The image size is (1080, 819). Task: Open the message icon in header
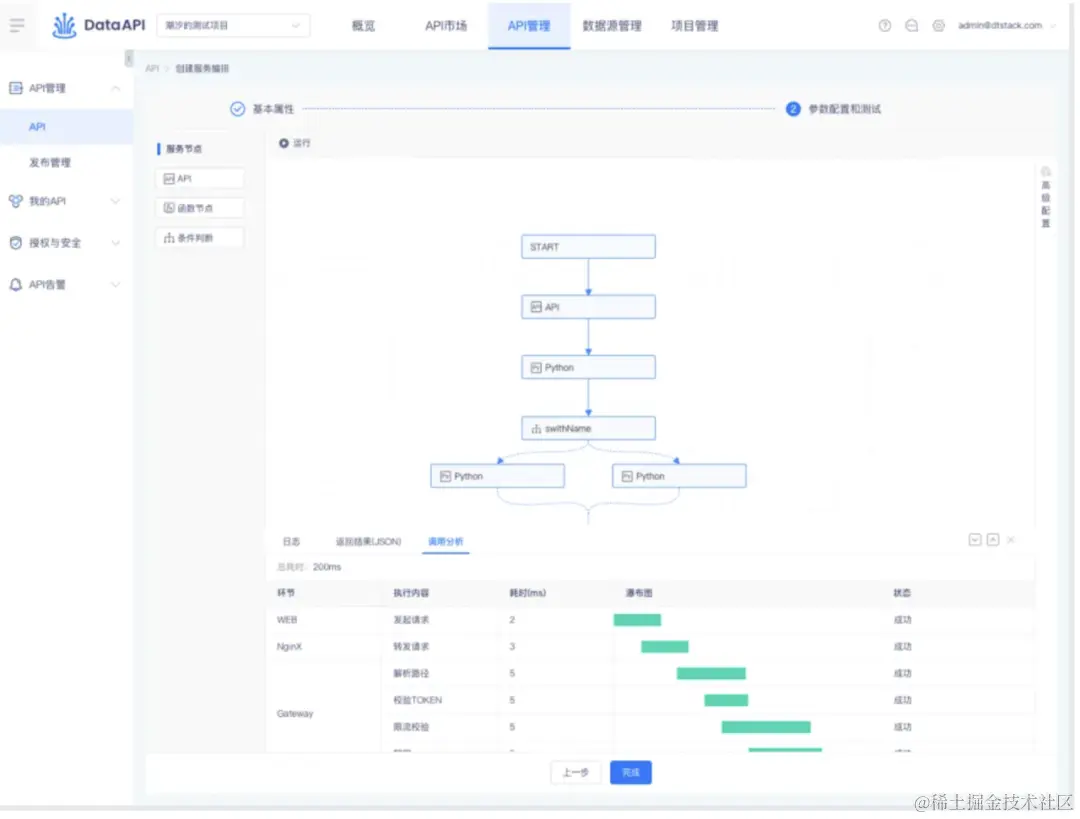(x=911, y=25)
